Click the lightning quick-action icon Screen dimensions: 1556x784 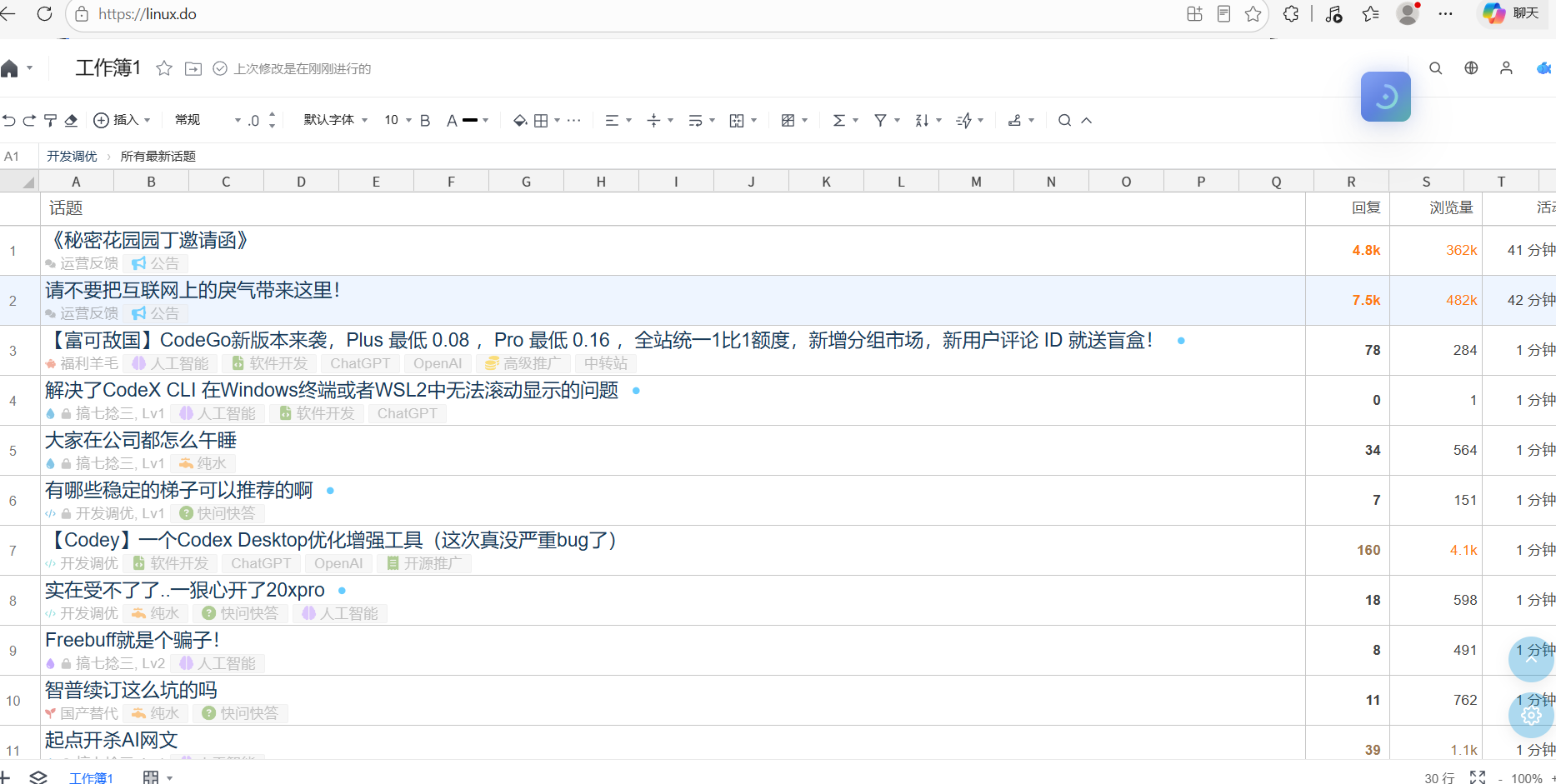[x=964, y=121]
